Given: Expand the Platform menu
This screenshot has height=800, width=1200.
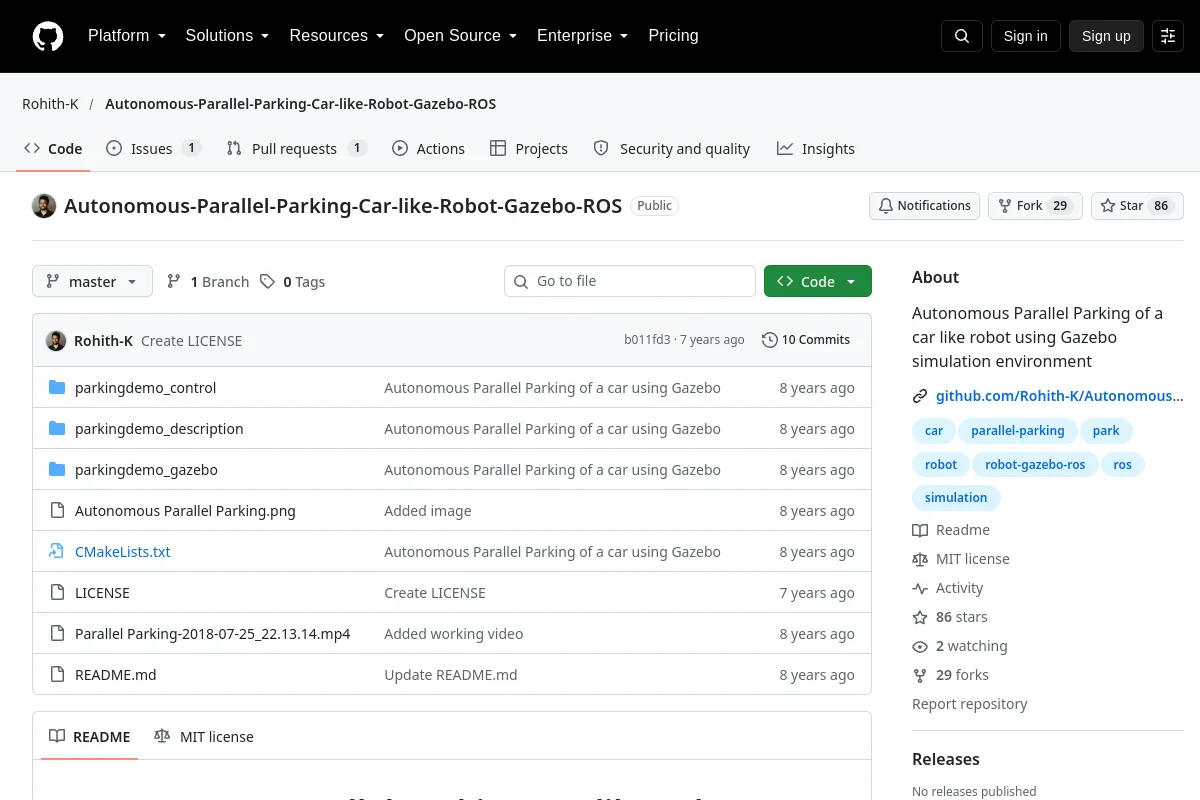Looking at the screenshot, I should click(127, 36).
